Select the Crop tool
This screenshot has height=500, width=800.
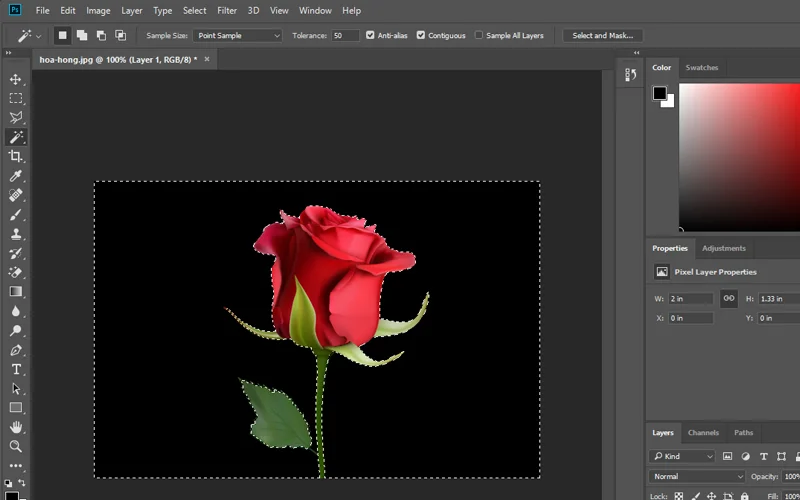tap(16, 156)
